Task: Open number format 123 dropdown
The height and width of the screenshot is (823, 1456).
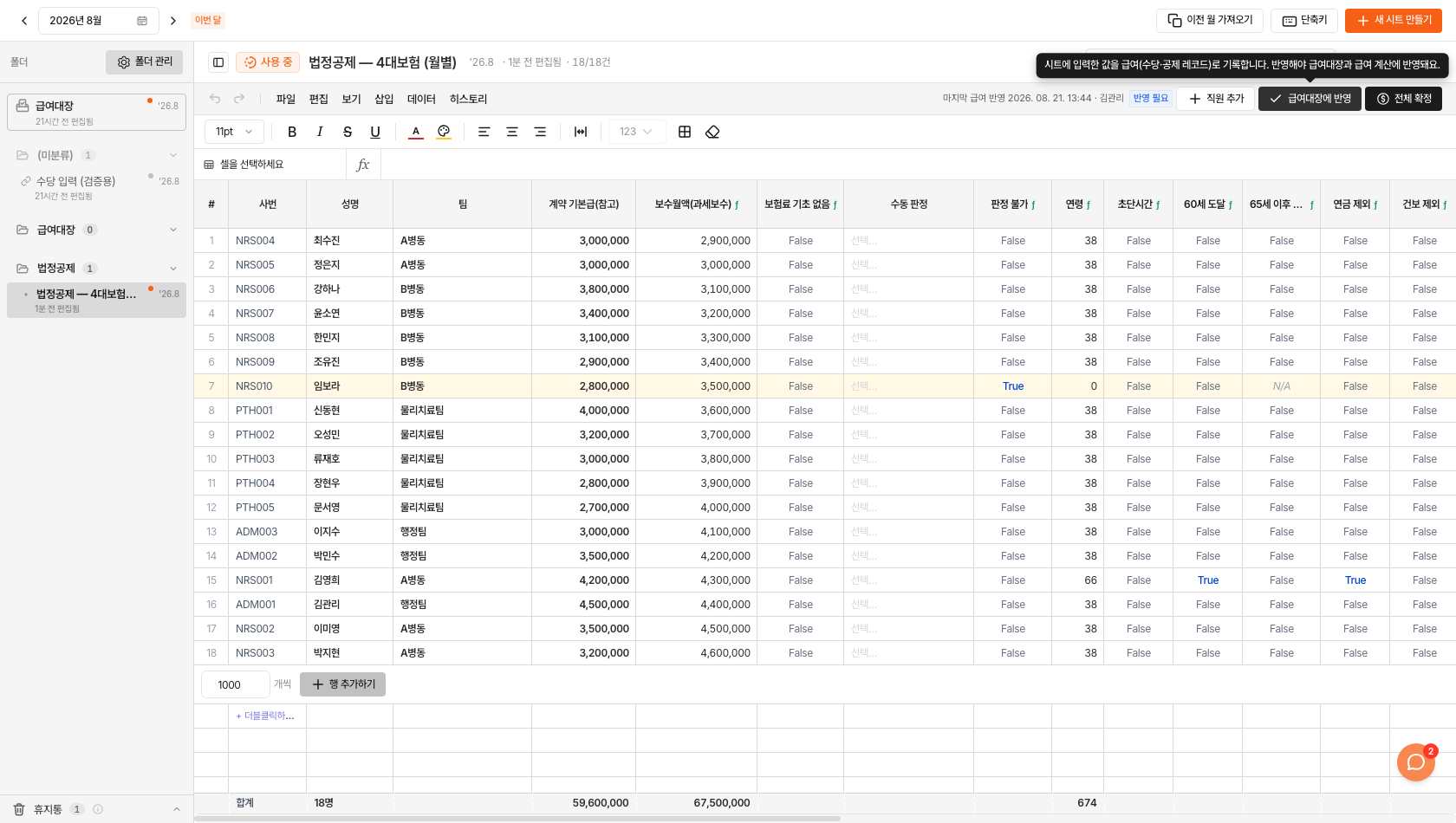Action: pos(637,132)
